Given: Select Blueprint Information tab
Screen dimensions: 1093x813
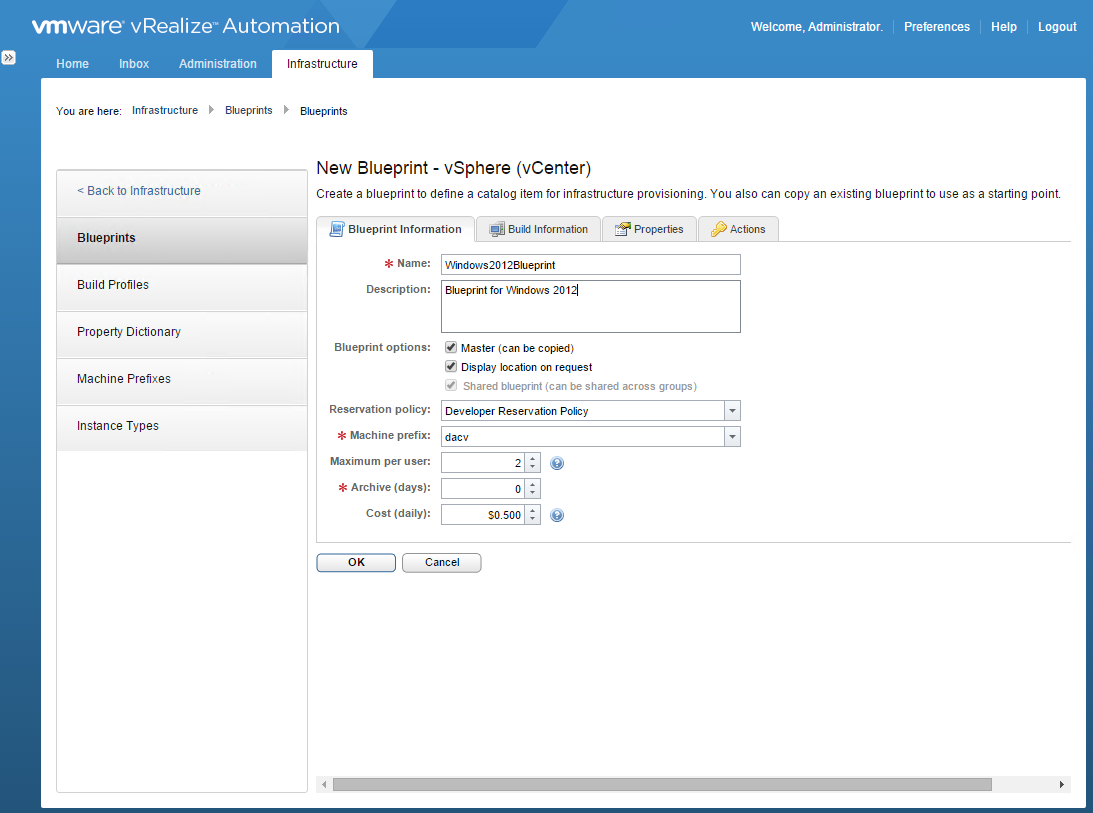Looking at the screenshot, I should click(395, 229).
